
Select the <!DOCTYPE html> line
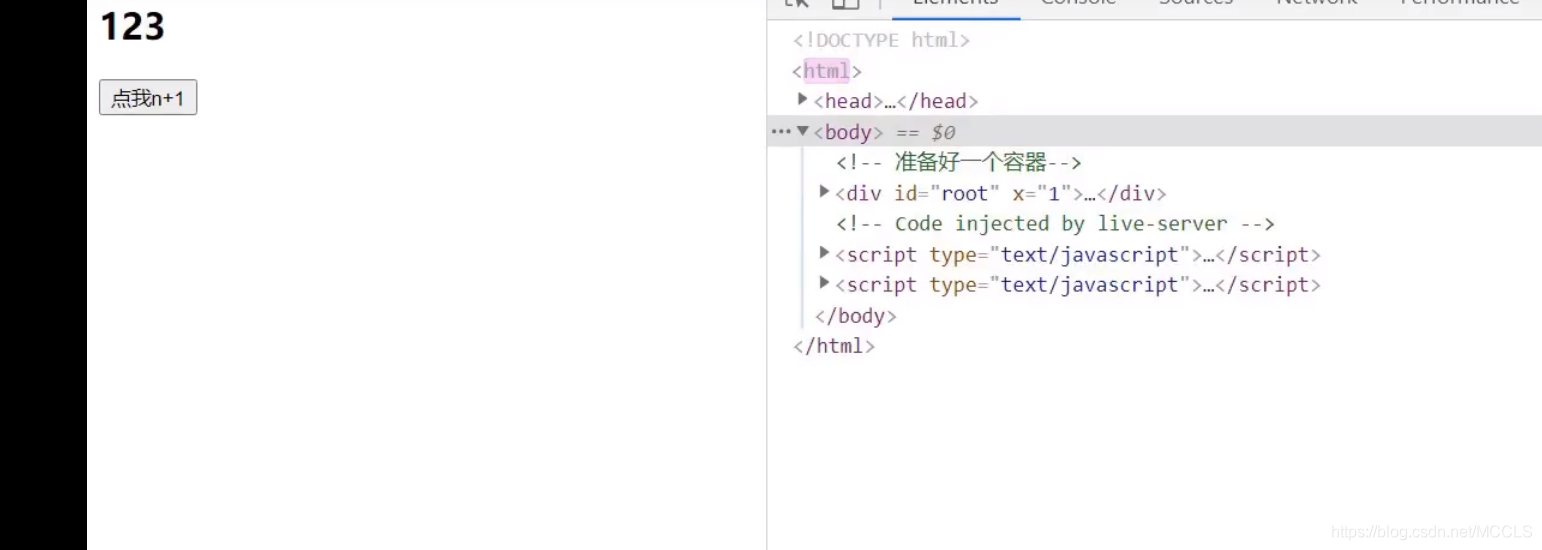point(881,40)
